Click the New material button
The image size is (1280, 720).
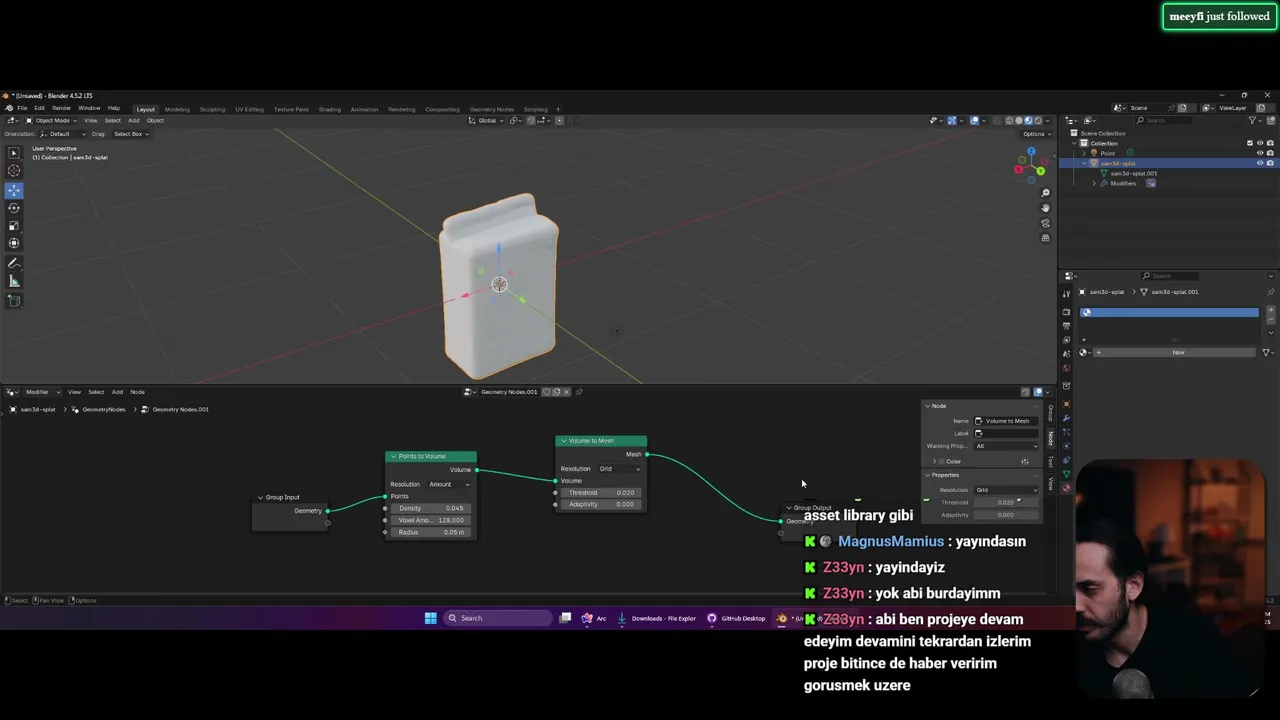(1178, 352)
